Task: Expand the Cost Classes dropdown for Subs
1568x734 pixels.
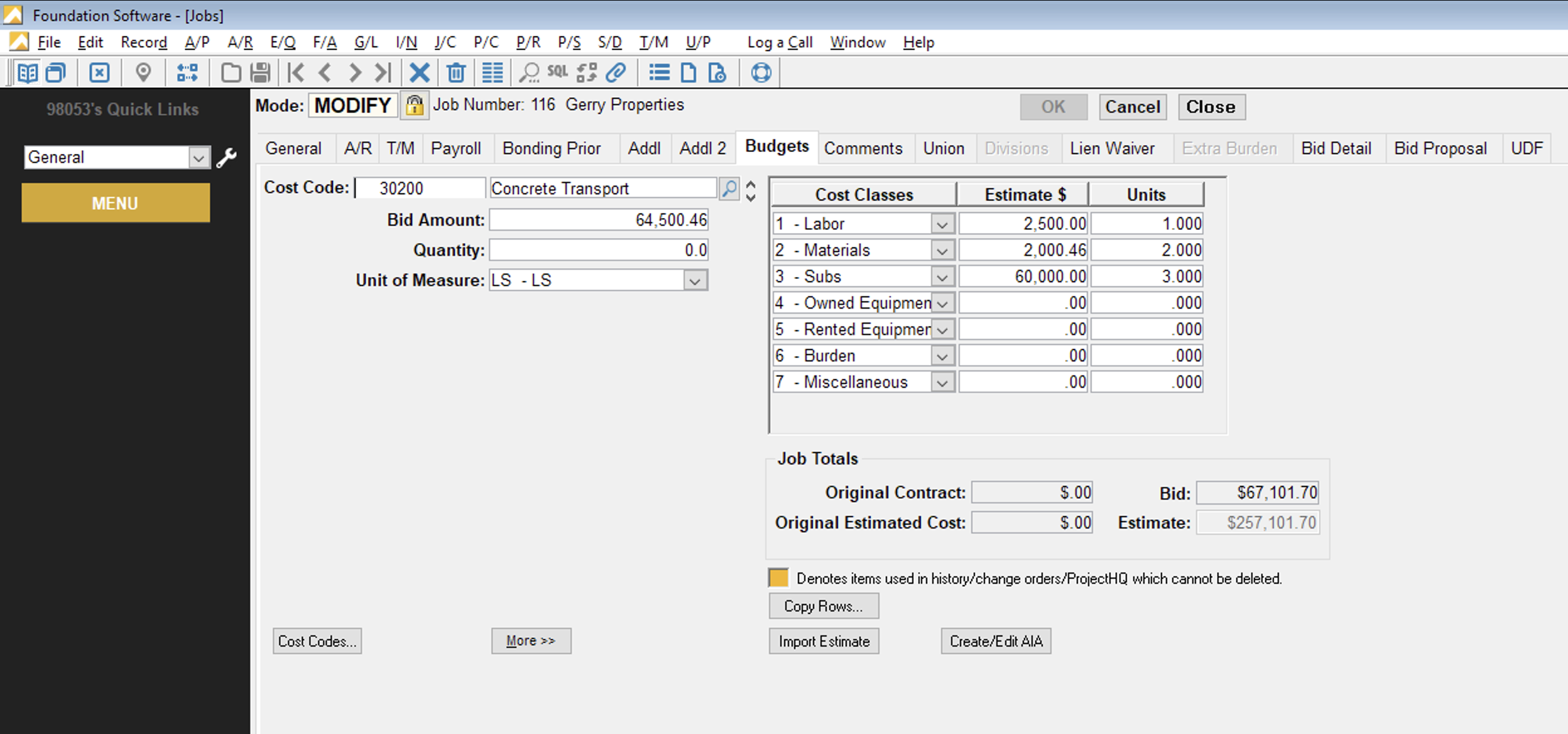Action: coord(940,277)
